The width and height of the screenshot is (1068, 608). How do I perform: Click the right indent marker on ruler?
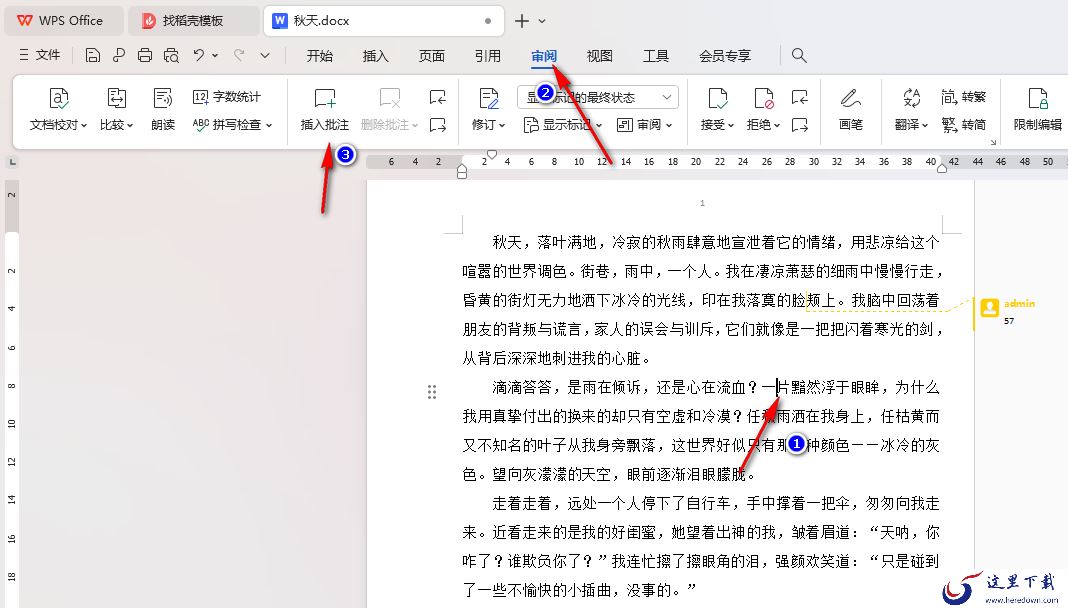coord(942,167)
